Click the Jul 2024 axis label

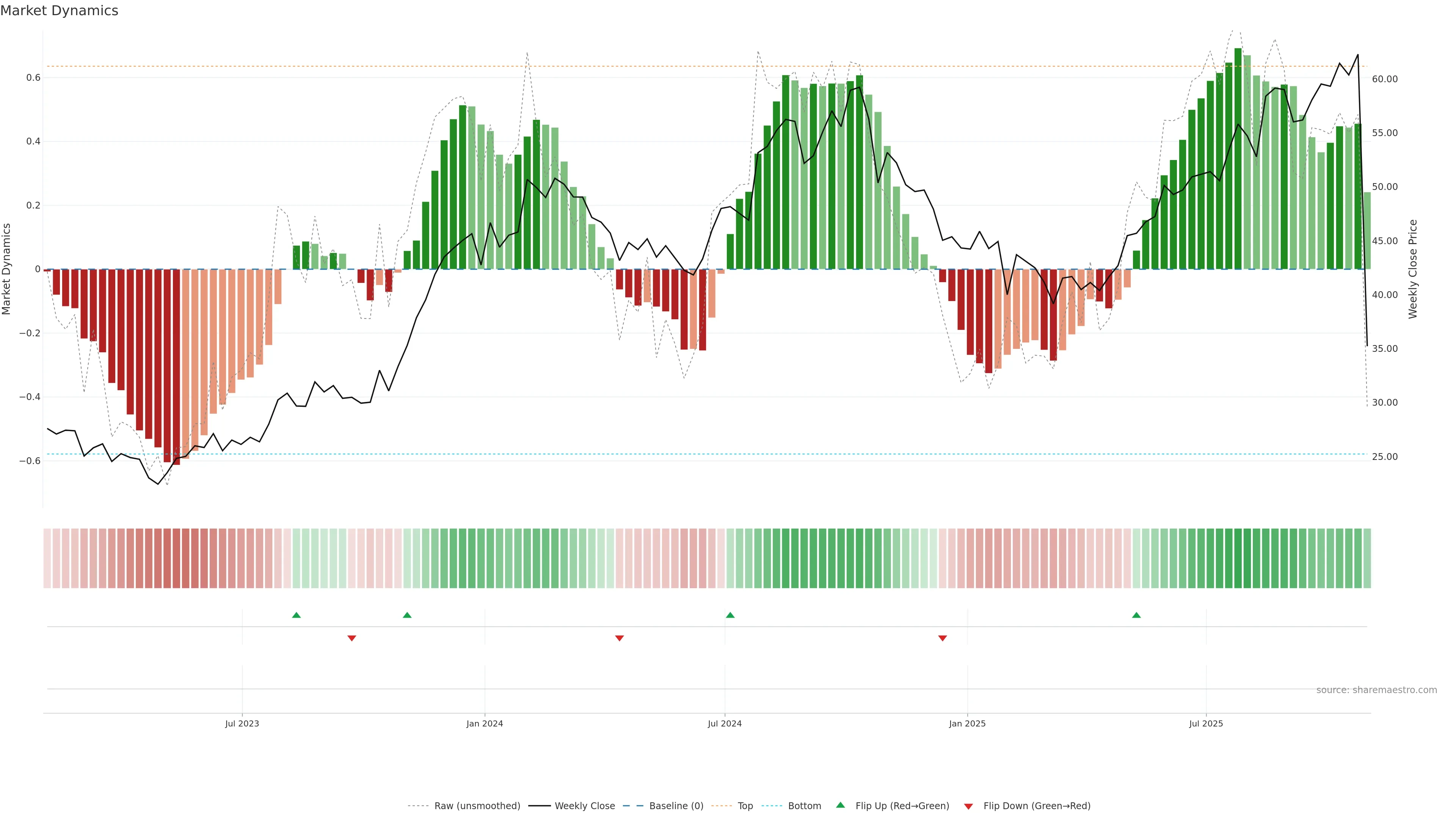coord(725,723)
